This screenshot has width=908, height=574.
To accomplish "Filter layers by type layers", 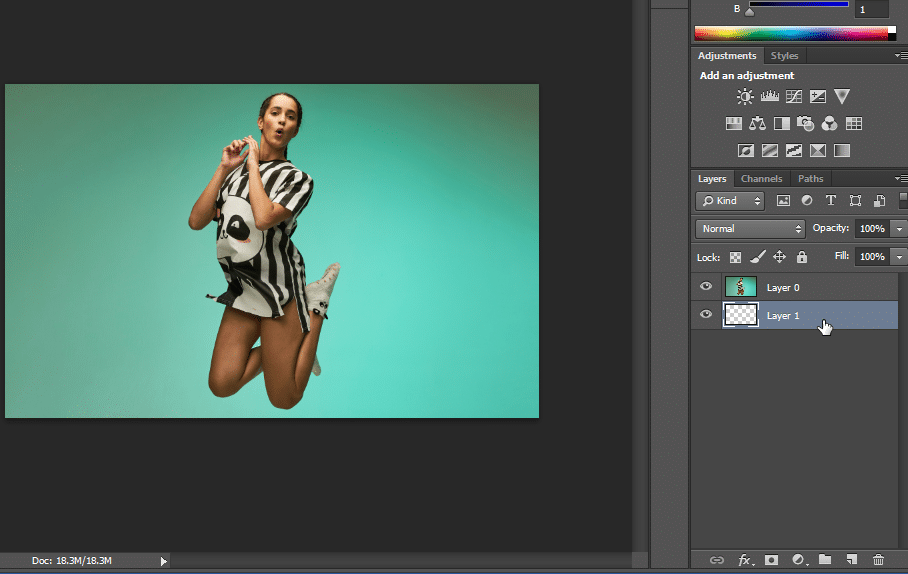I will (x=831, y=200).
